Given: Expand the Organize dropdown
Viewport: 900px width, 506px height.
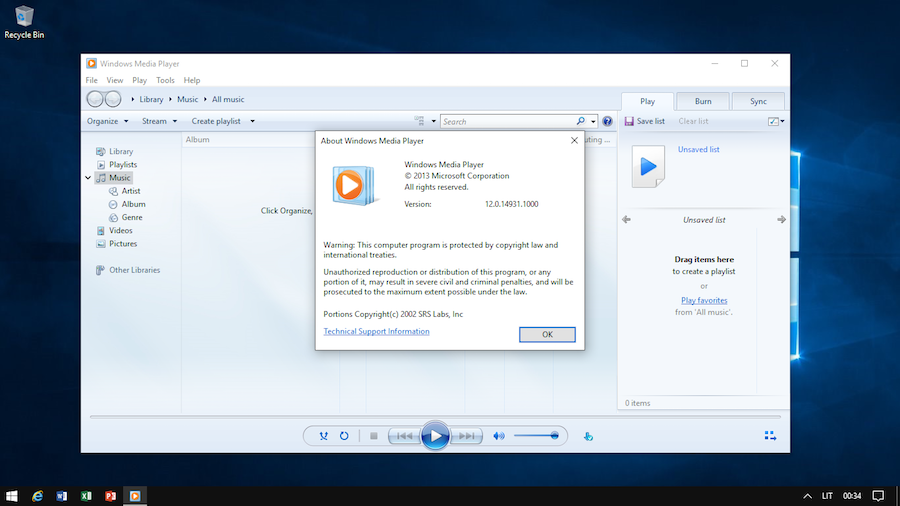Looking at the screenshot, I should 107,121.
